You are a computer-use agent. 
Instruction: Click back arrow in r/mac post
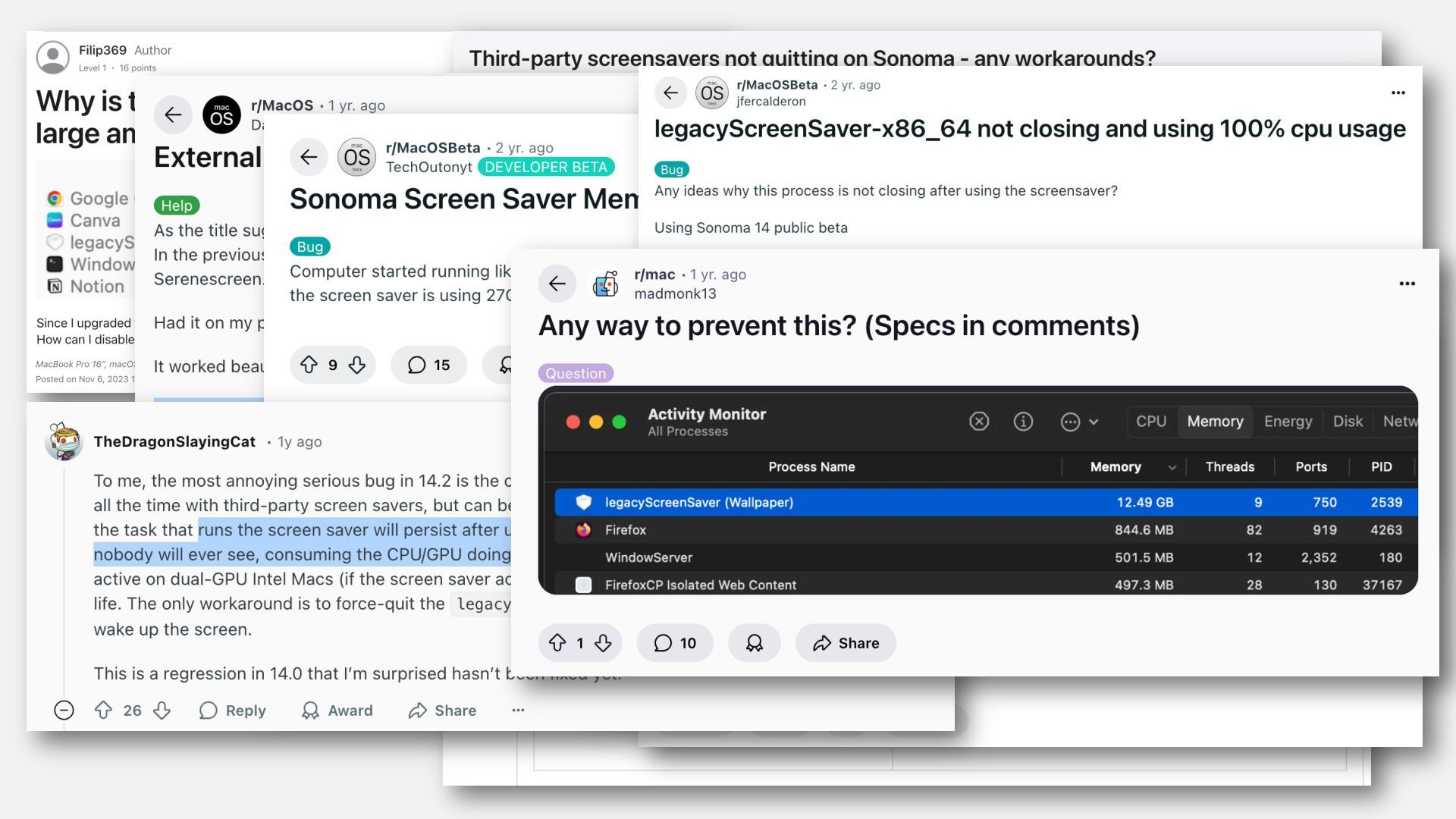557,284
